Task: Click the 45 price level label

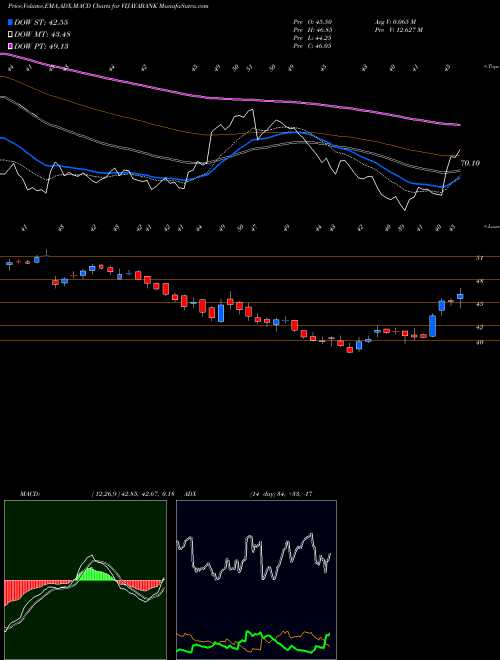Action: [479, 304]
